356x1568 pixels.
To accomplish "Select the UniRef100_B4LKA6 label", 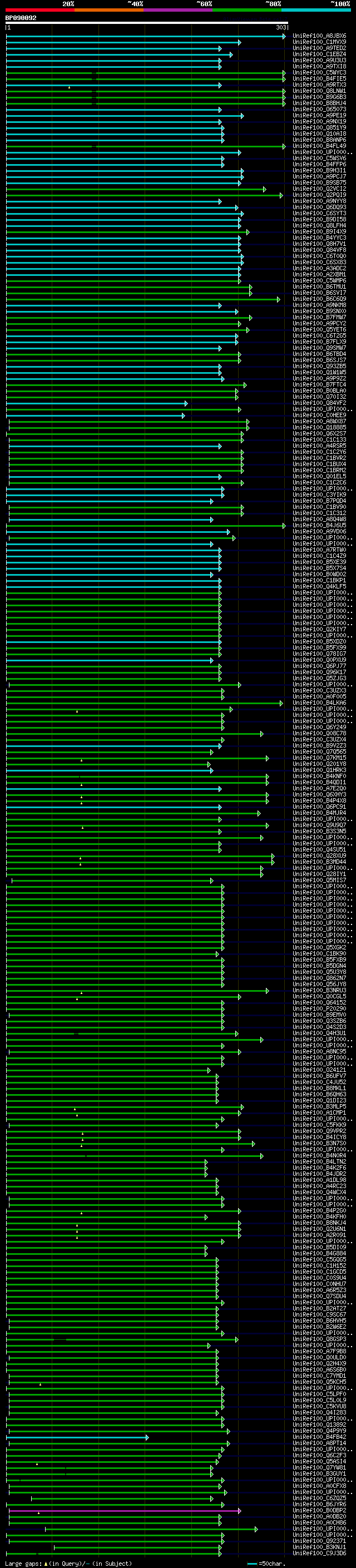I will click(319, 703).
